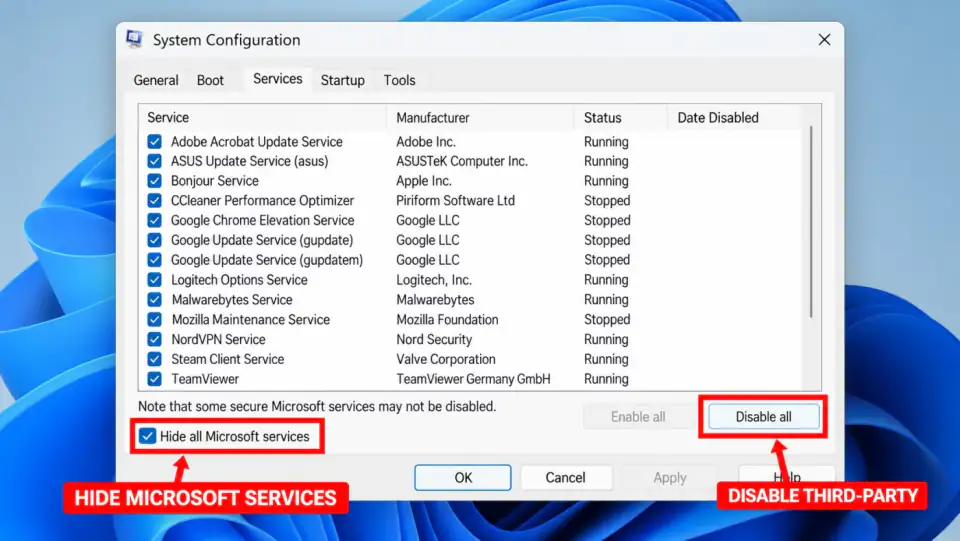Viewport: 960px width, 541px height.
Task: Click the services list vertical scrollbar
Action: click(x=812, y=222)
